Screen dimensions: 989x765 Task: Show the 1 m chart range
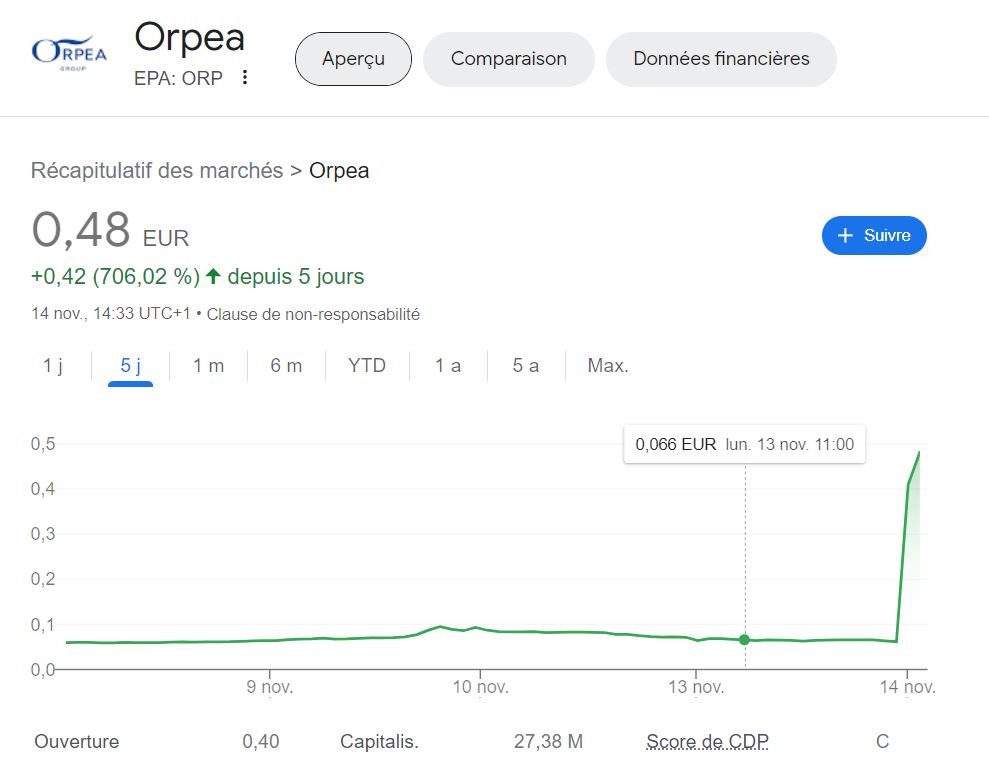point(208,366)
